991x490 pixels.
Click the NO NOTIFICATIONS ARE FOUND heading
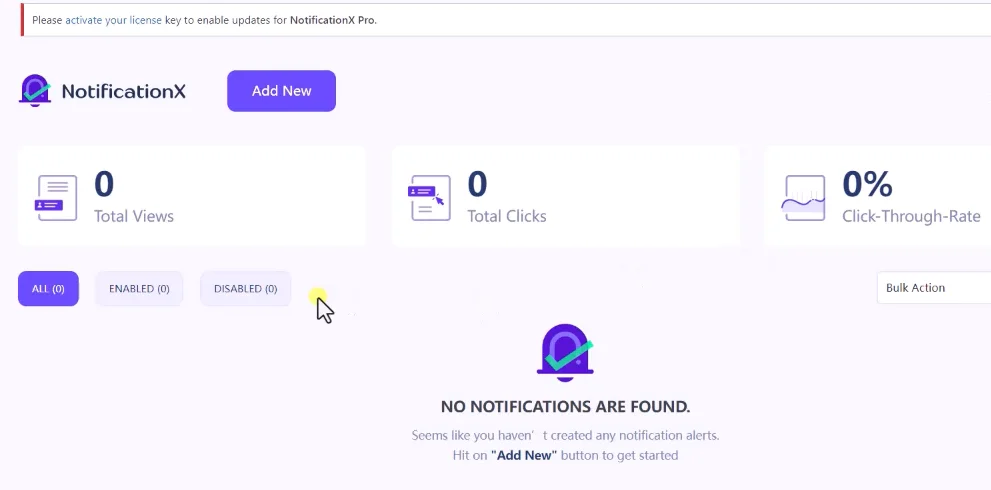coord(565,407)
